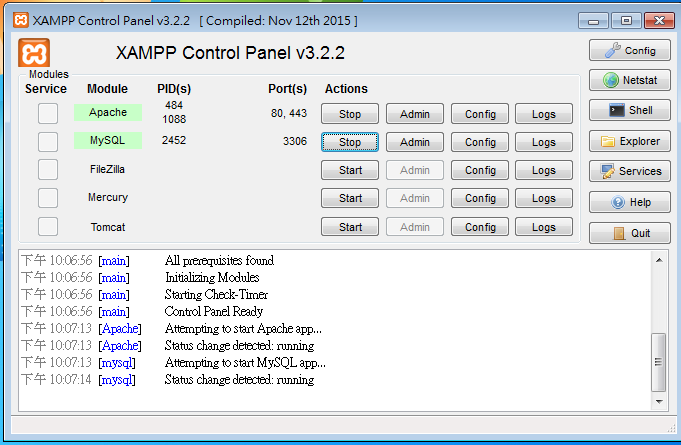Quit XAMPP with door icon
Screen dimensions: 681x445
pyautogui.click(x=630, y=233)
